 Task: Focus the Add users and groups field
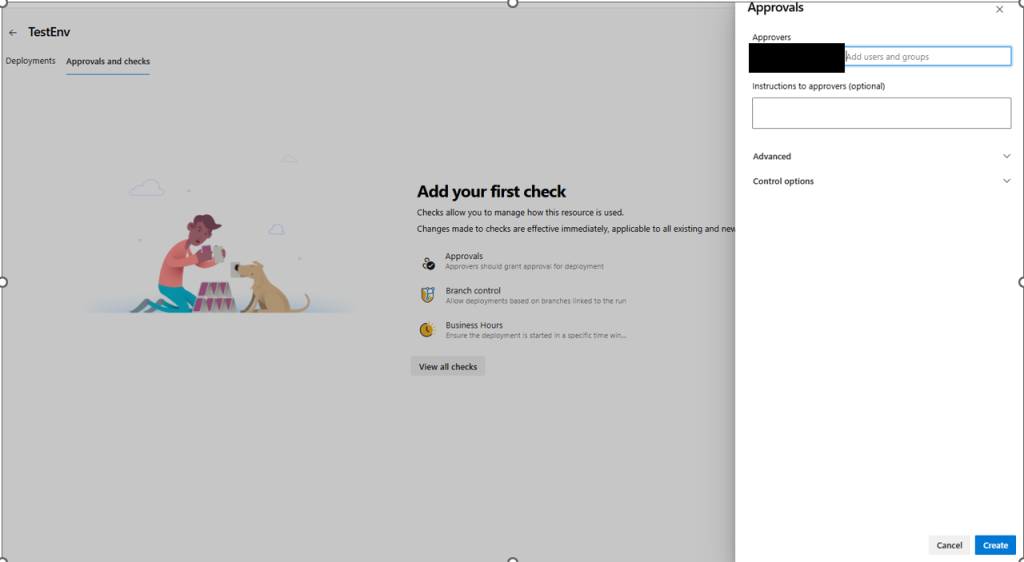[927, 57]
